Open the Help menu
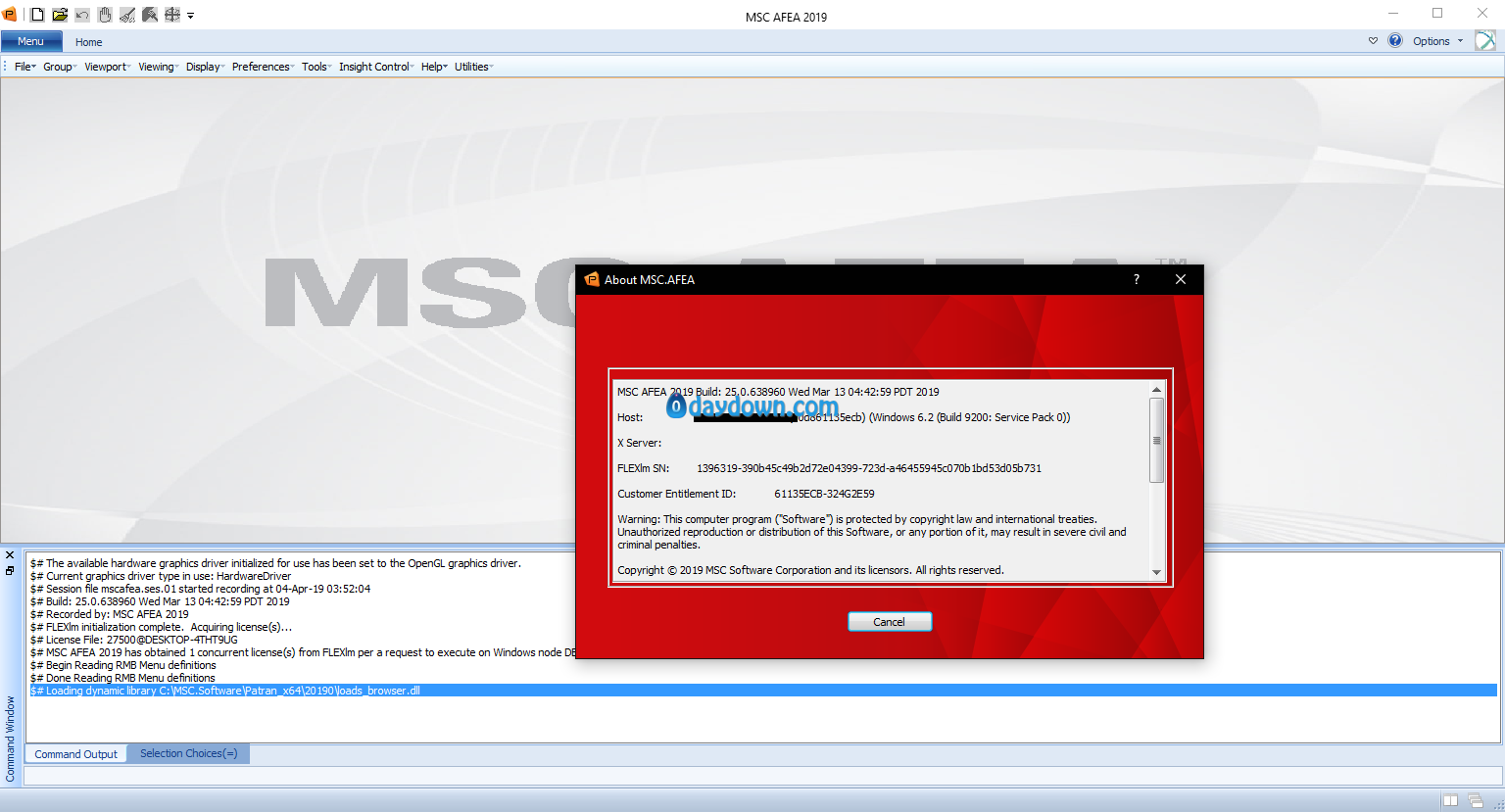Viewport: 1505px width, 812px height. point(434,67)
